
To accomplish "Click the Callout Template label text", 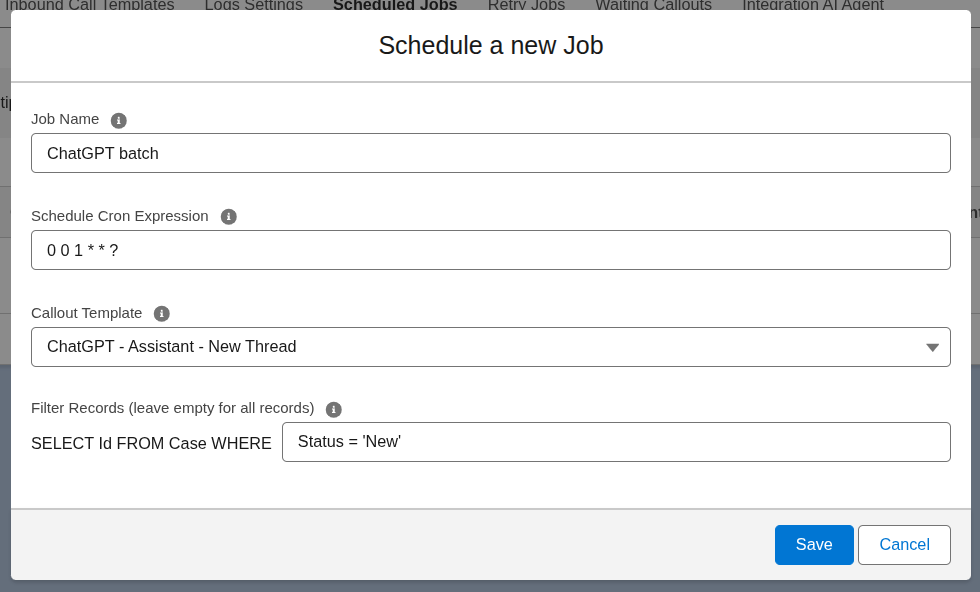I will 87,313.
